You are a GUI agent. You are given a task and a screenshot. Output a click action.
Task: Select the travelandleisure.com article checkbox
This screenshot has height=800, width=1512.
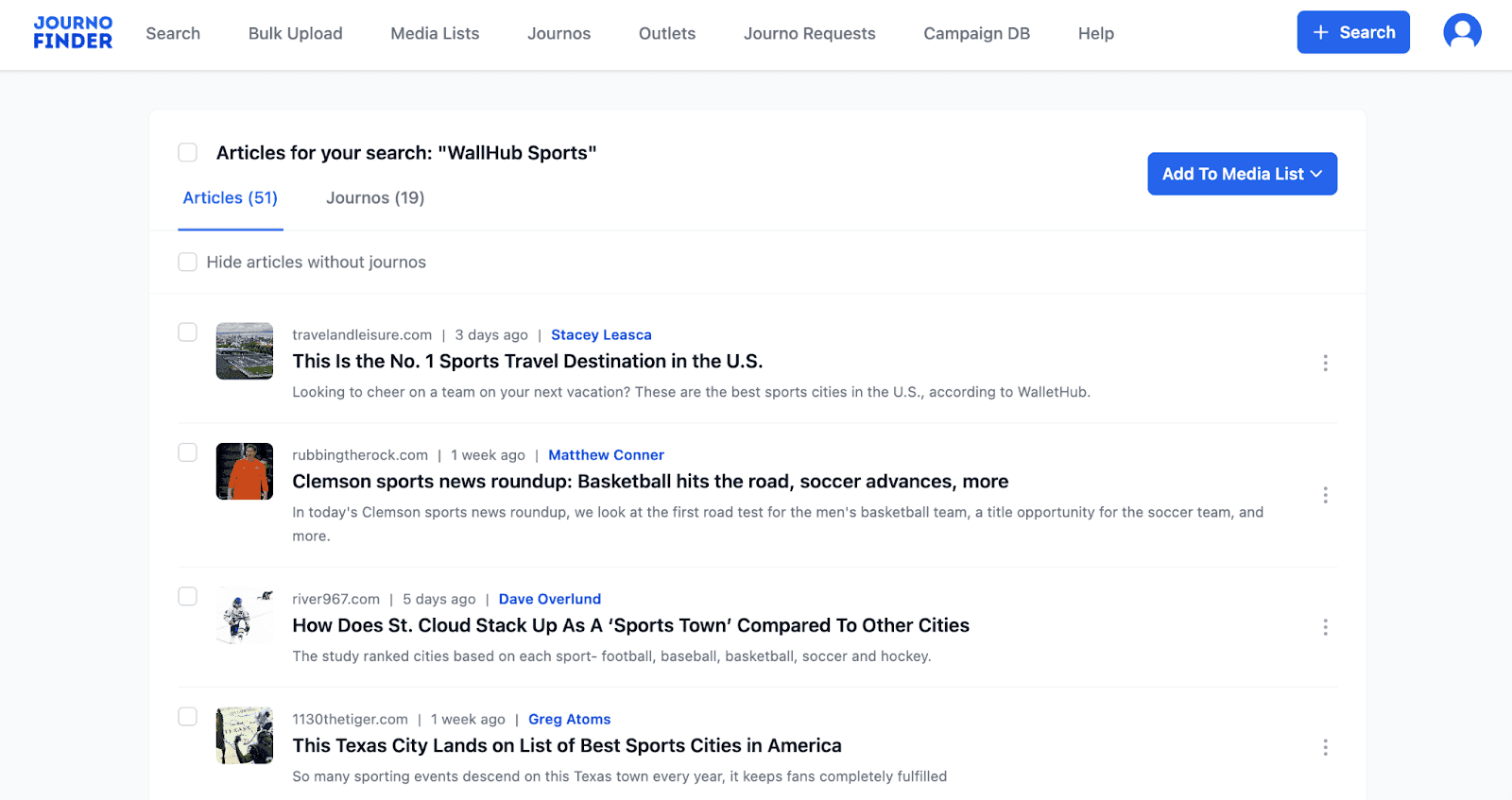click(188, 332)
